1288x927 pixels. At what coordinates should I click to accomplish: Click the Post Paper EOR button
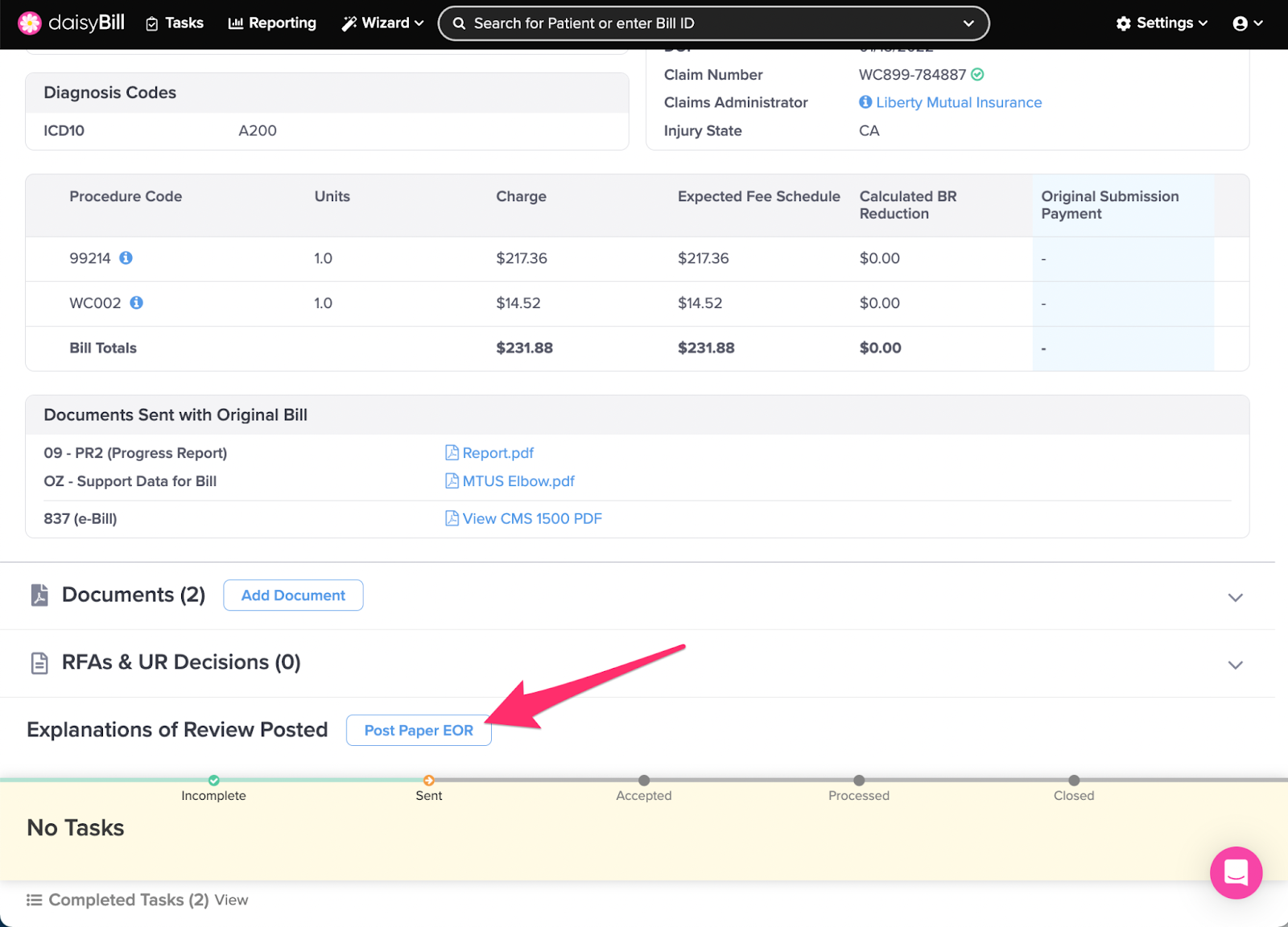[x=419, y=731]
